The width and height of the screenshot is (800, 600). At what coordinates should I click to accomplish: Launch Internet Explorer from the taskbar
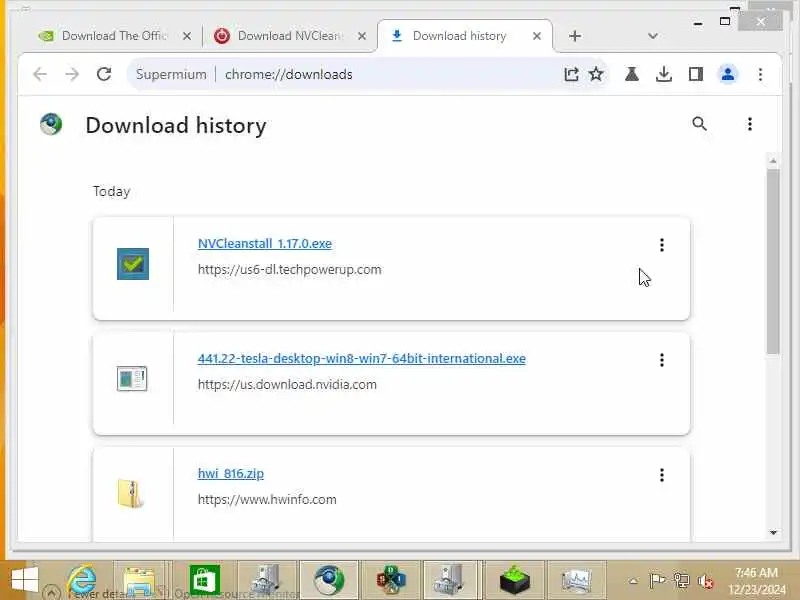pyautogui.click(x=82, y=581)
